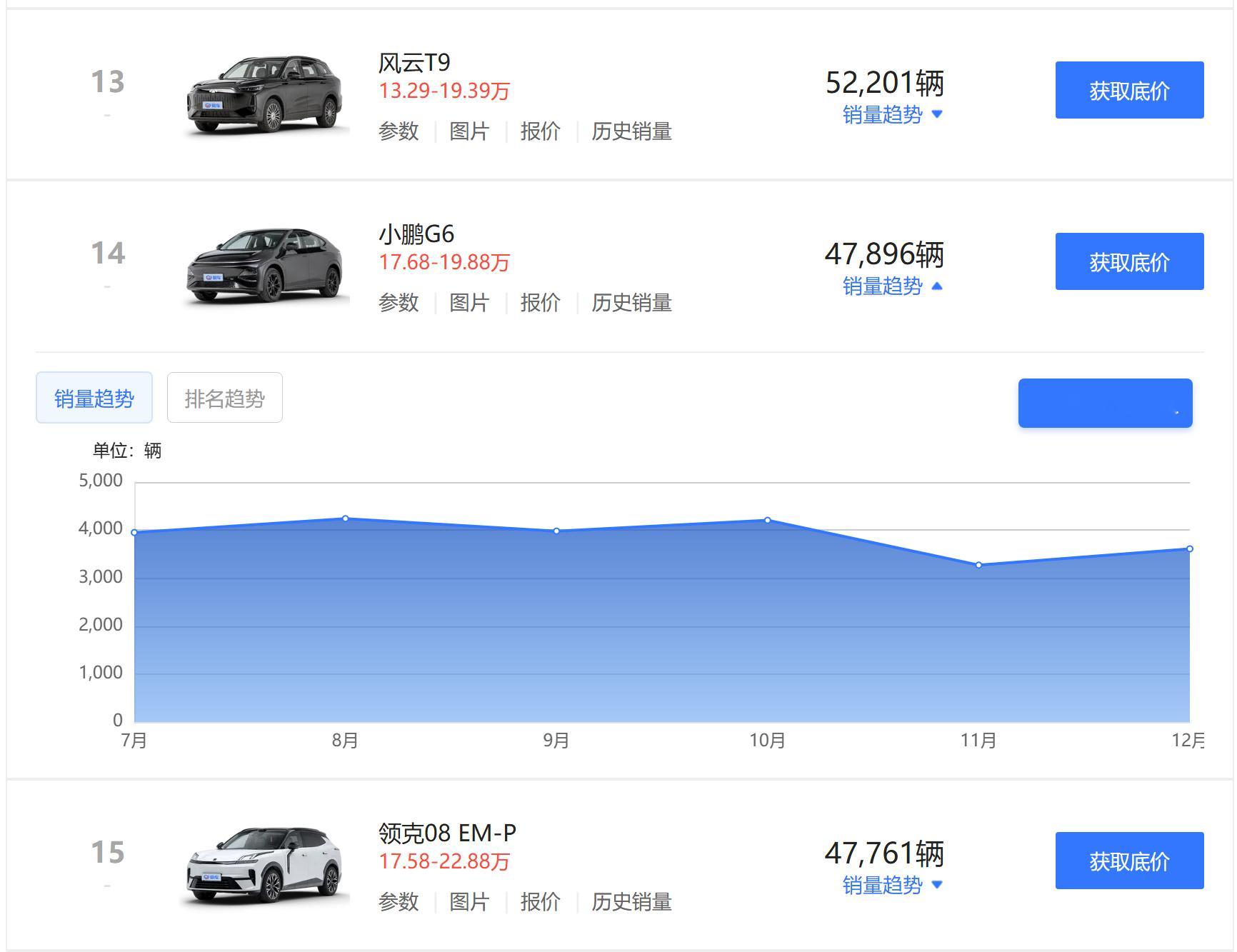Click the 单位：辆 chart unit label
This screenshot has height=952, width=1237.
click(x=127, y=451)
